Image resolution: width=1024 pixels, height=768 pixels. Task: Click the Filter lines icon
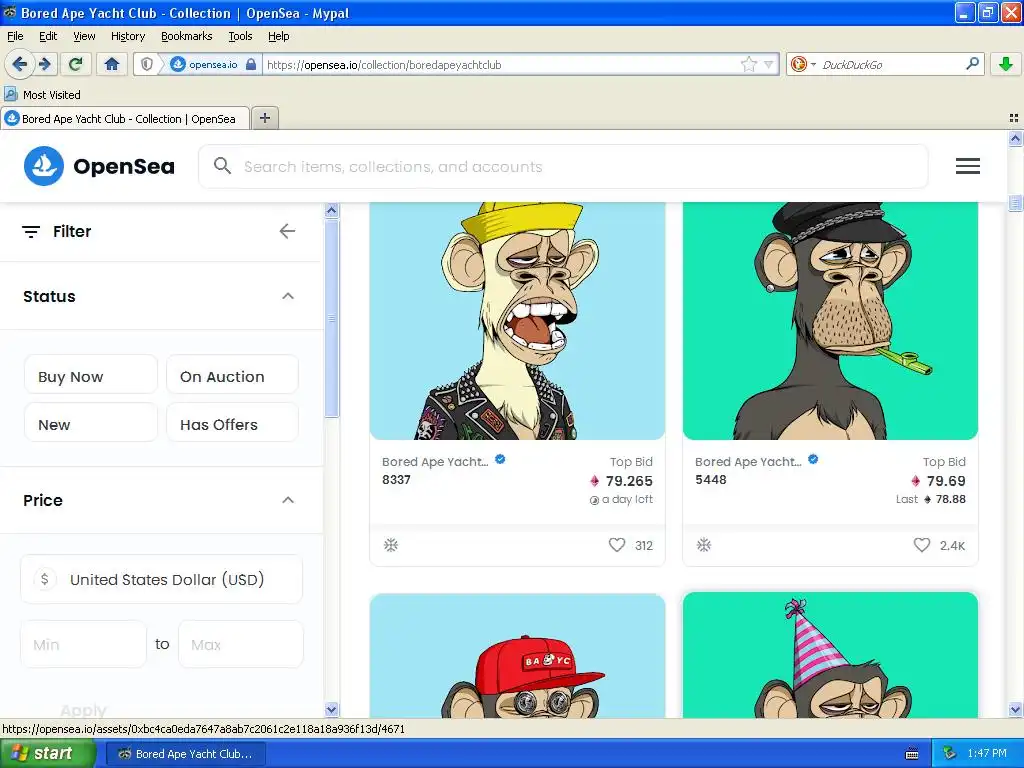(31, 232)
